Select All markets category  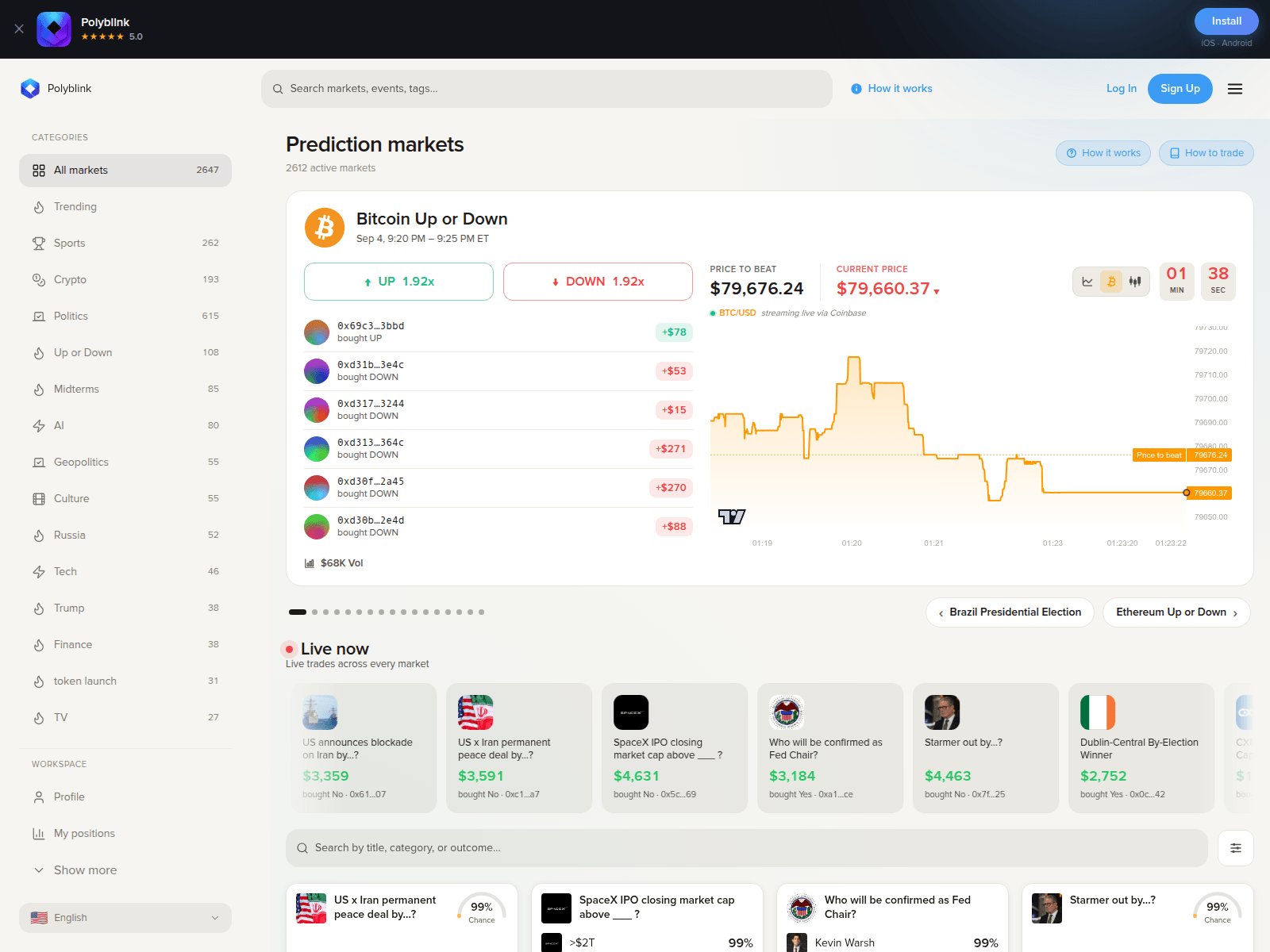[x=125, y=171]
